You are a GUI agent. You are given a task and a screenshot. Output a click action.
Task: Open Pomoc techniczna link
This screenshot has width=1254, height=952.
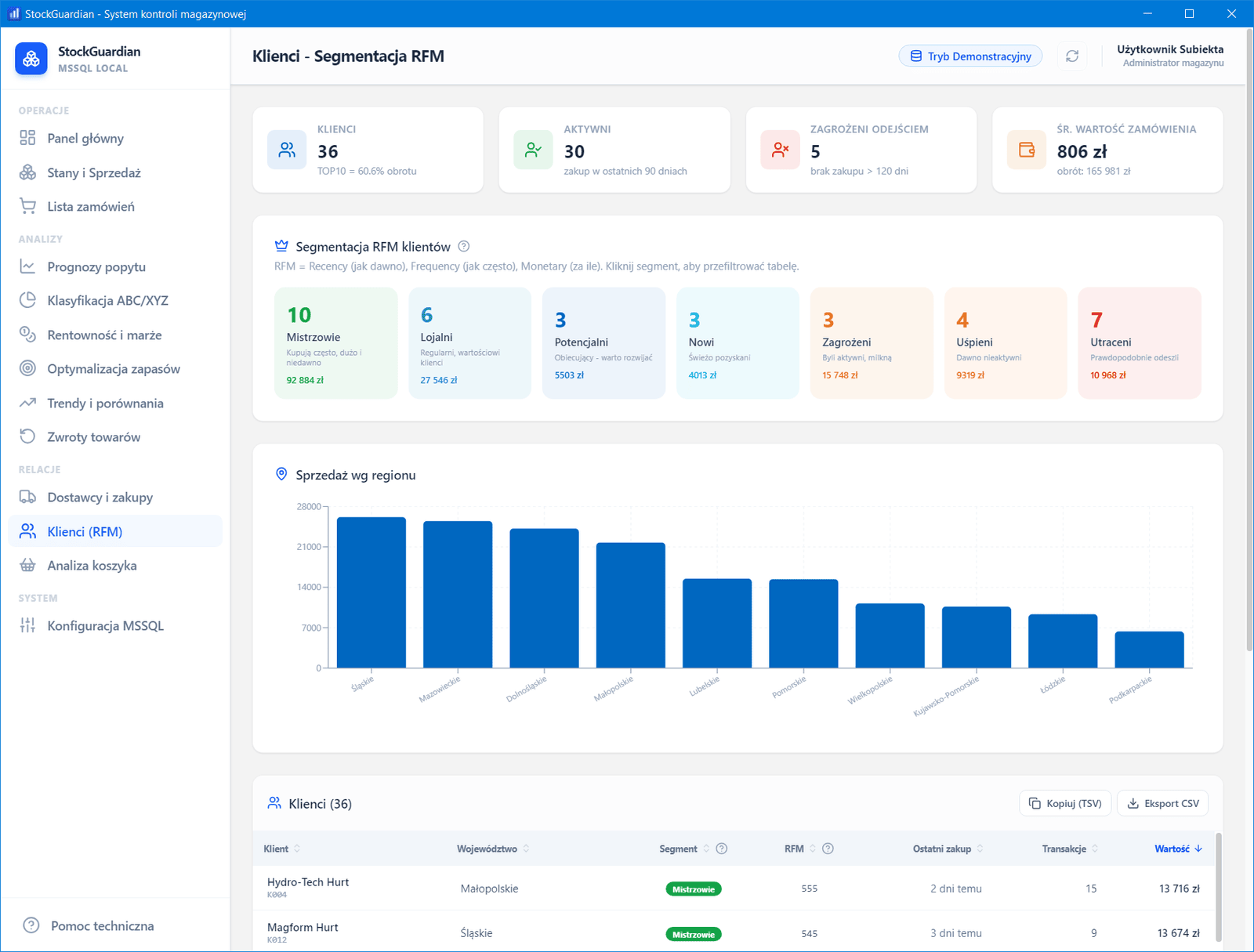tap(102, 925)
